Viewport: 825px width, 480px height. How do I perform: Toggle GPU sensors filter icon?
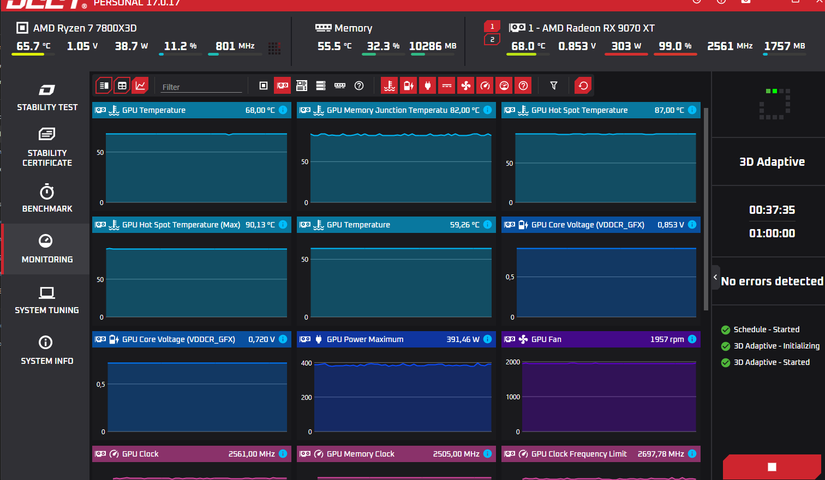pos(283,86)
